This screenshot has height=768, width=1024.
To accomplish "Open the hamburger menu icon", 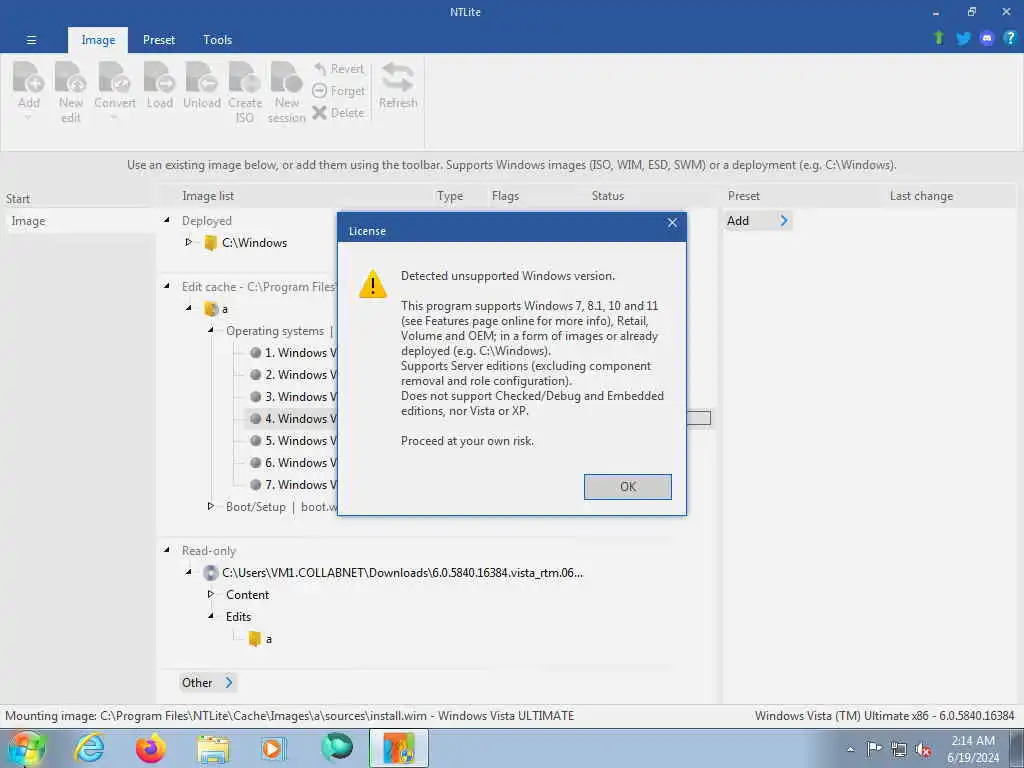I will click(31, 40).
